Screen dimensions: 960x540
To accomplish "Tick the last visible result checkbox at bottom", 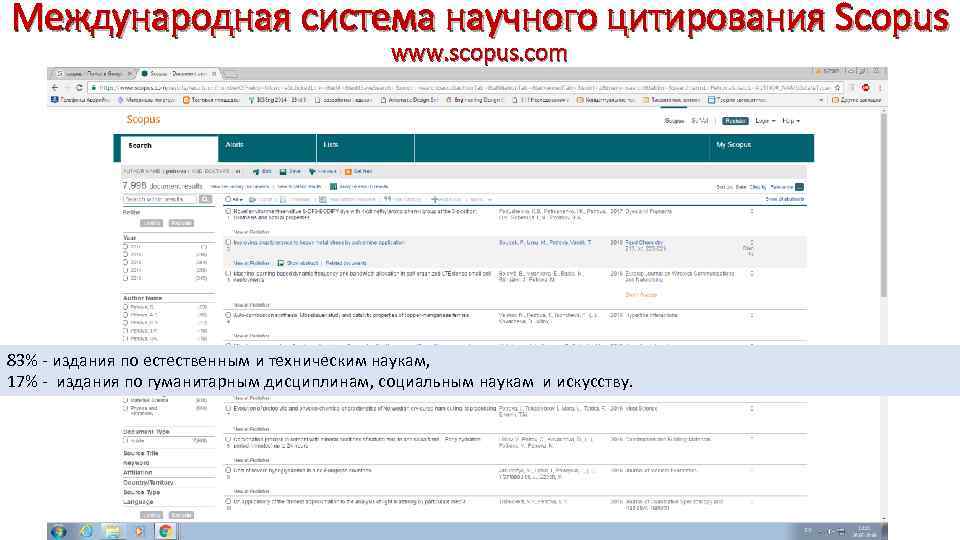I will coord(228,501).
